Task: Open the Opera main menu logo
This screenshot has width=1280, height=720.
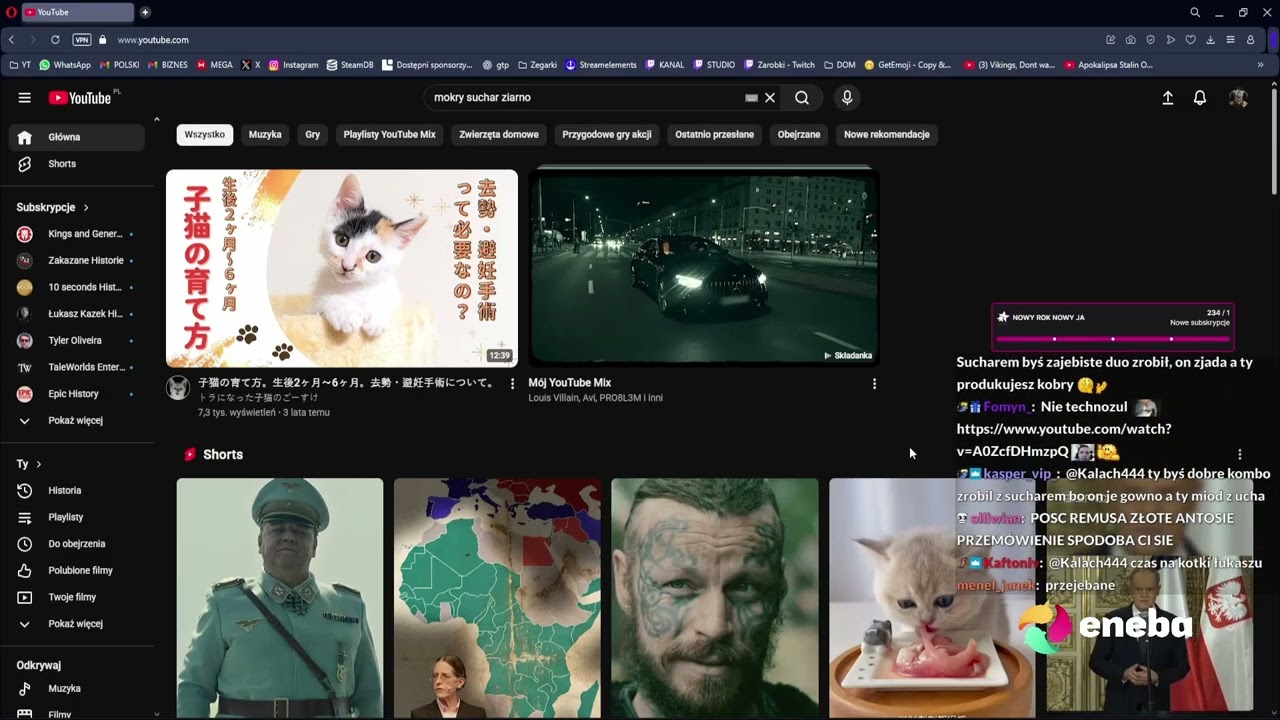Action: click(9, 12)
